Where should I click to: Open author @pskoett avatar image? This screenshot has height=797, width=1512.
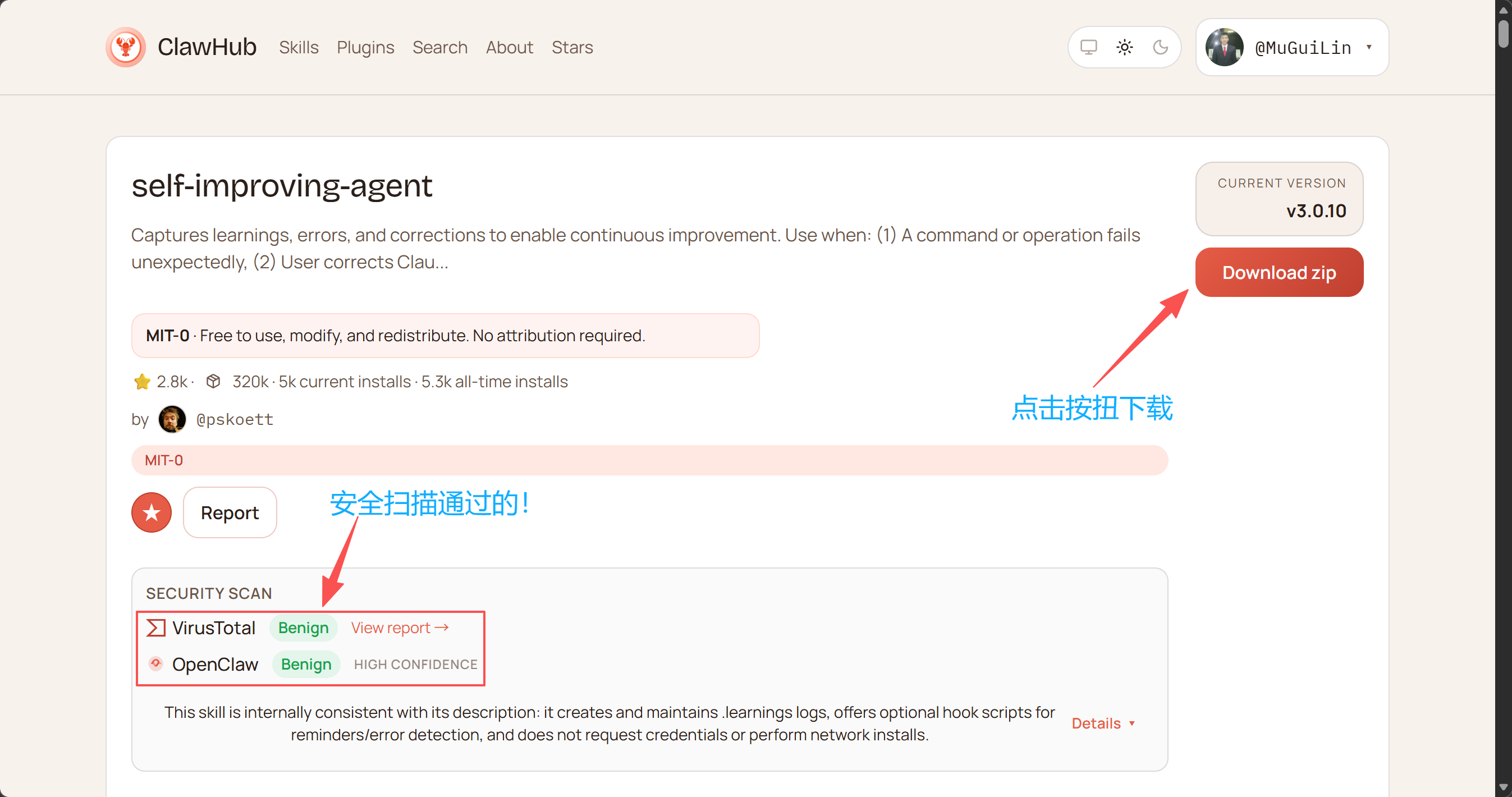[x=172, y=419]
